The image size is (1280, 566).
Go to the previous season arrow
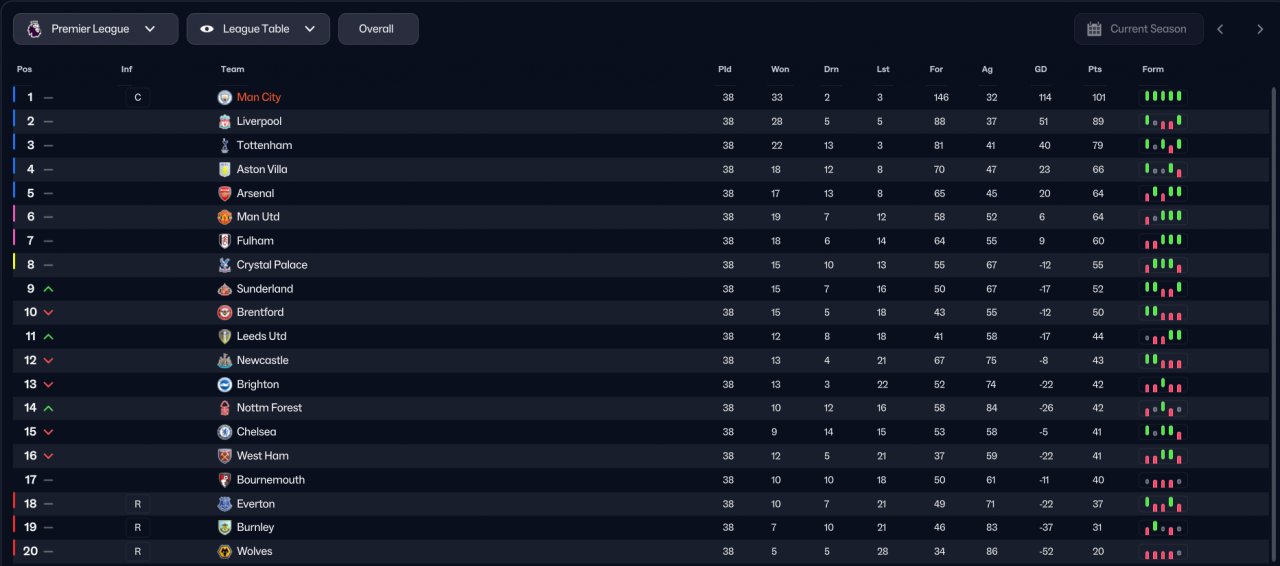(1220, 29)
